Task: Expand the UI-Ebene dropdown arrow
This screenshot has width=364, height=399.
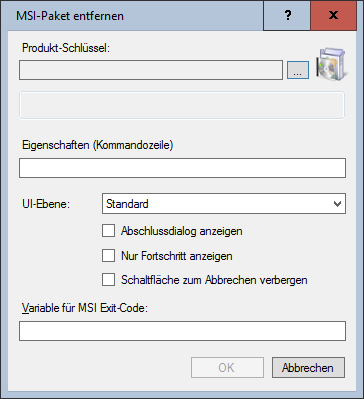Action: point(337,204)
